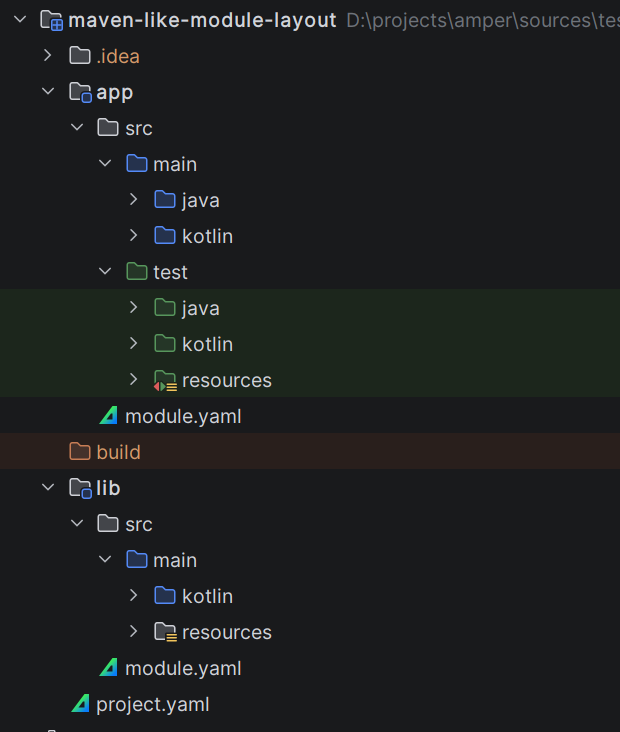The height and width of the screenshot is (732, 620).
Task: Collapse the app module node
Action: [x=47, y=92]
